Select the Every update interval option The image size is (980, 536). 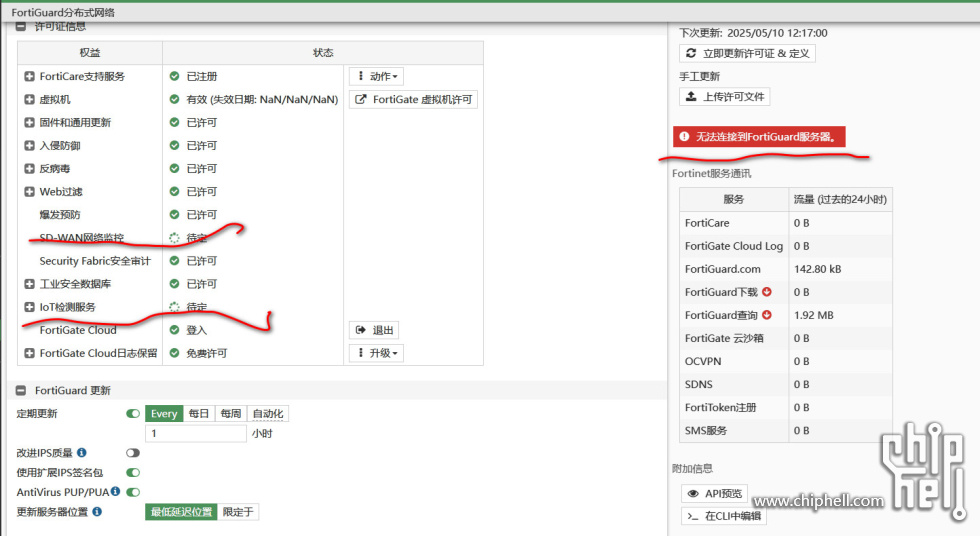164,414
